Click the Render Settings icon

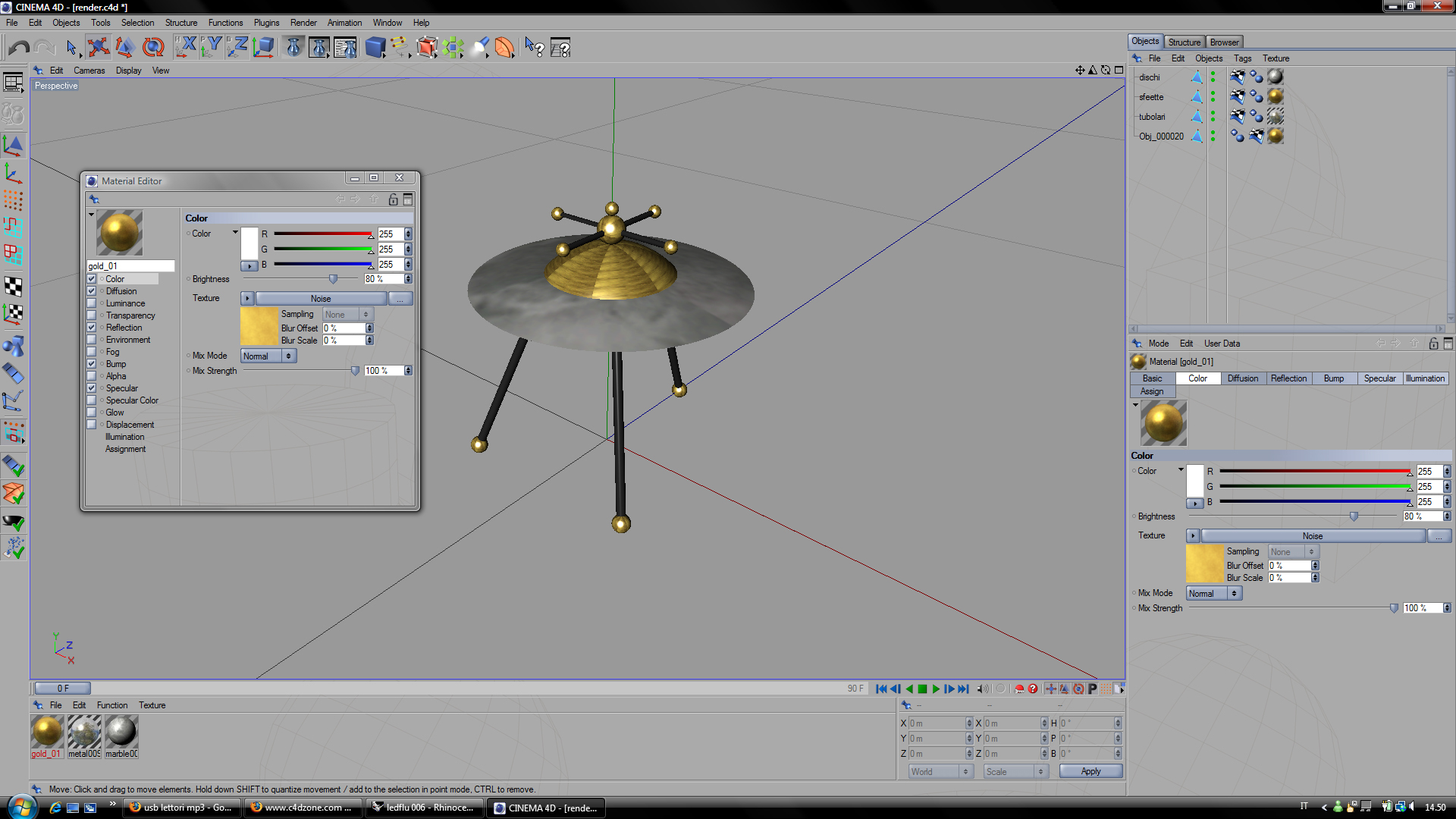(x=345, y=48)
